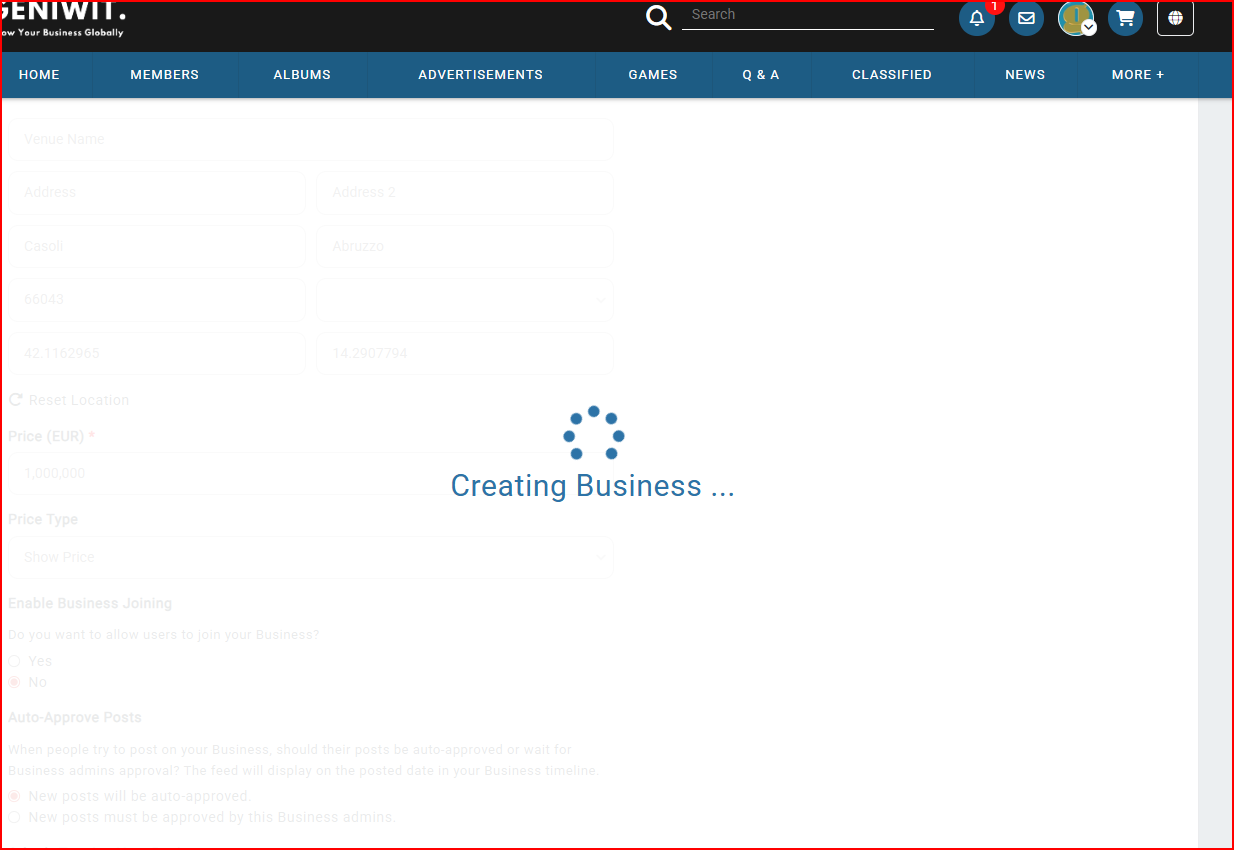Open the ADVERTISEMENTS menu item

coord(480,75)
